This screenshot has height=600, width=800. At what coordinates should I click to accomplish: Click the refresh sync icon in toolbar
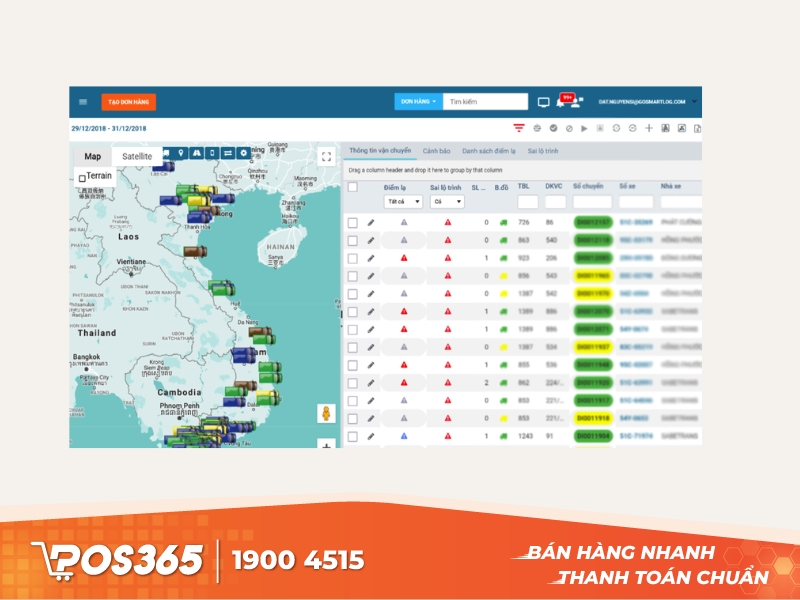[616, 127]
